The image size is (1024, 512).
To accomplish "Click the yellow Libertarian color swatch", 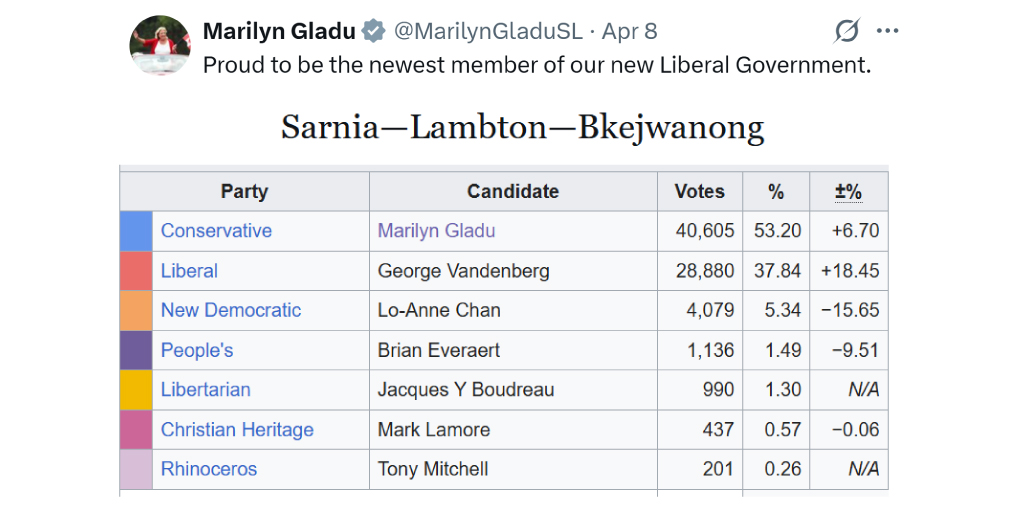I will (136, 390).
